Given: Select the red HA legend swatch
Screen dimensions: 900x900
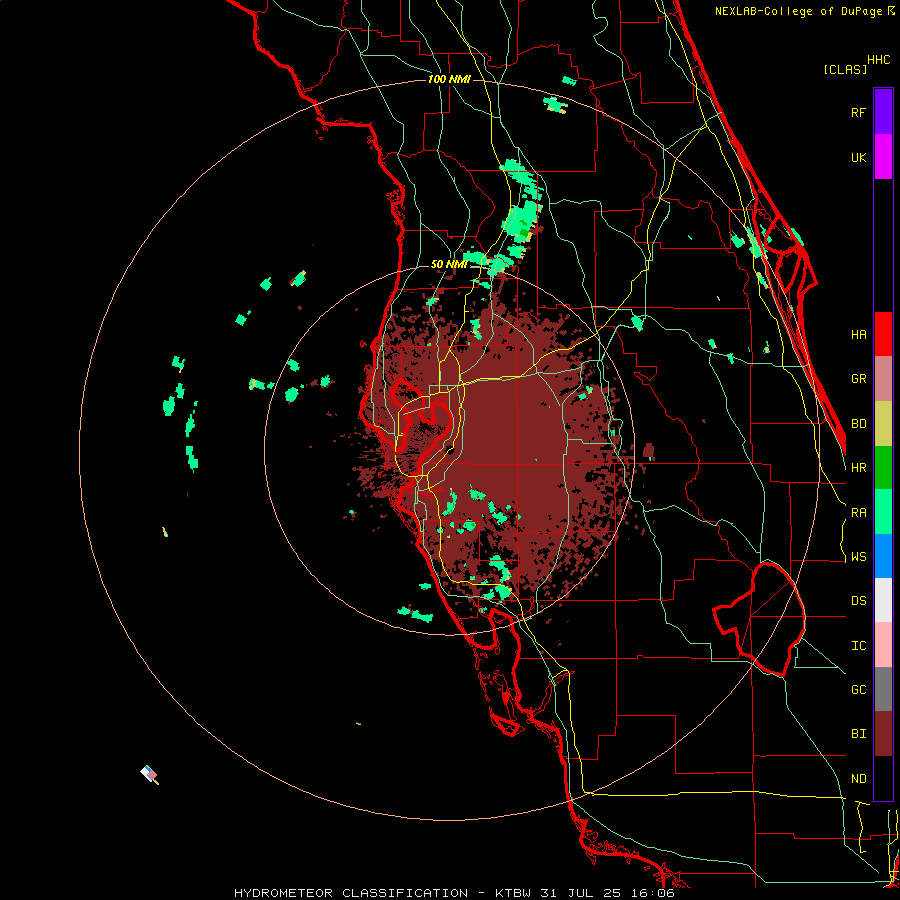Looking at the screenshot, I should pyautogui.click(x=883, y=334).
